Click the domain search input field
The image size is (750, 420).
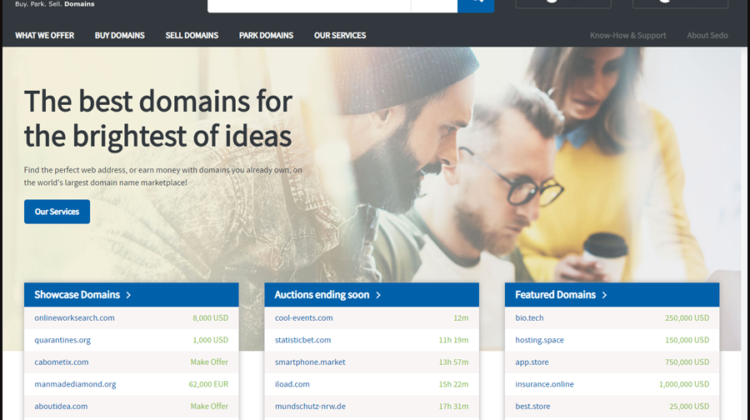[308, 5]
